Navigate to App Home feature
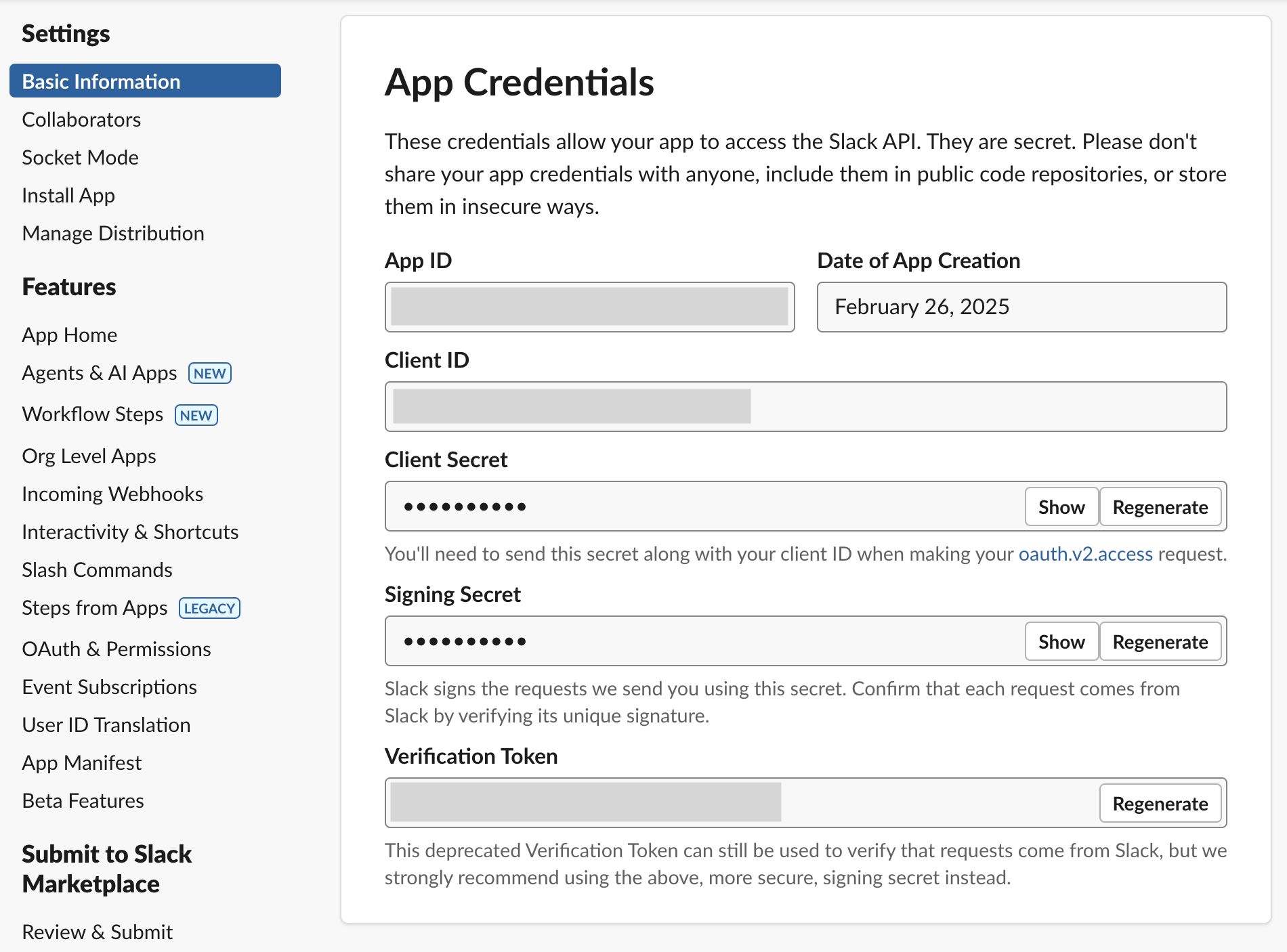The image size is (1287, 952). coord(70,335)
